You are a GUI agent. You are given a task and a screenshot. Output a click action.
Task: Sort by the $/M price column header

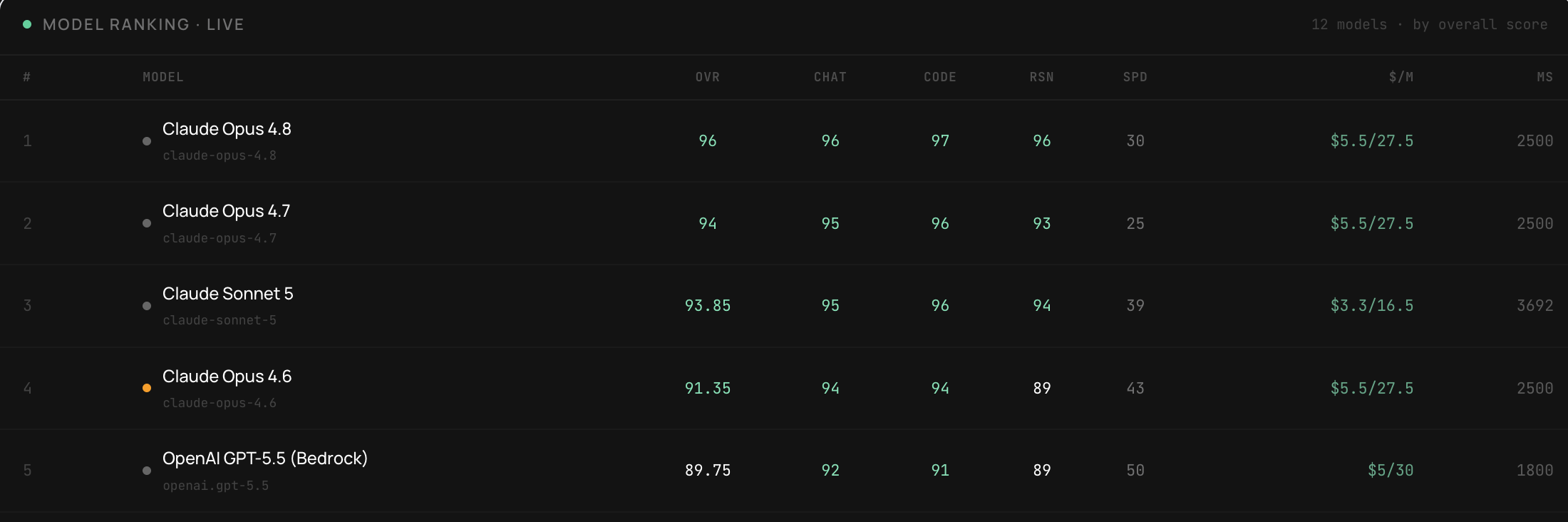click(1401, 77)
